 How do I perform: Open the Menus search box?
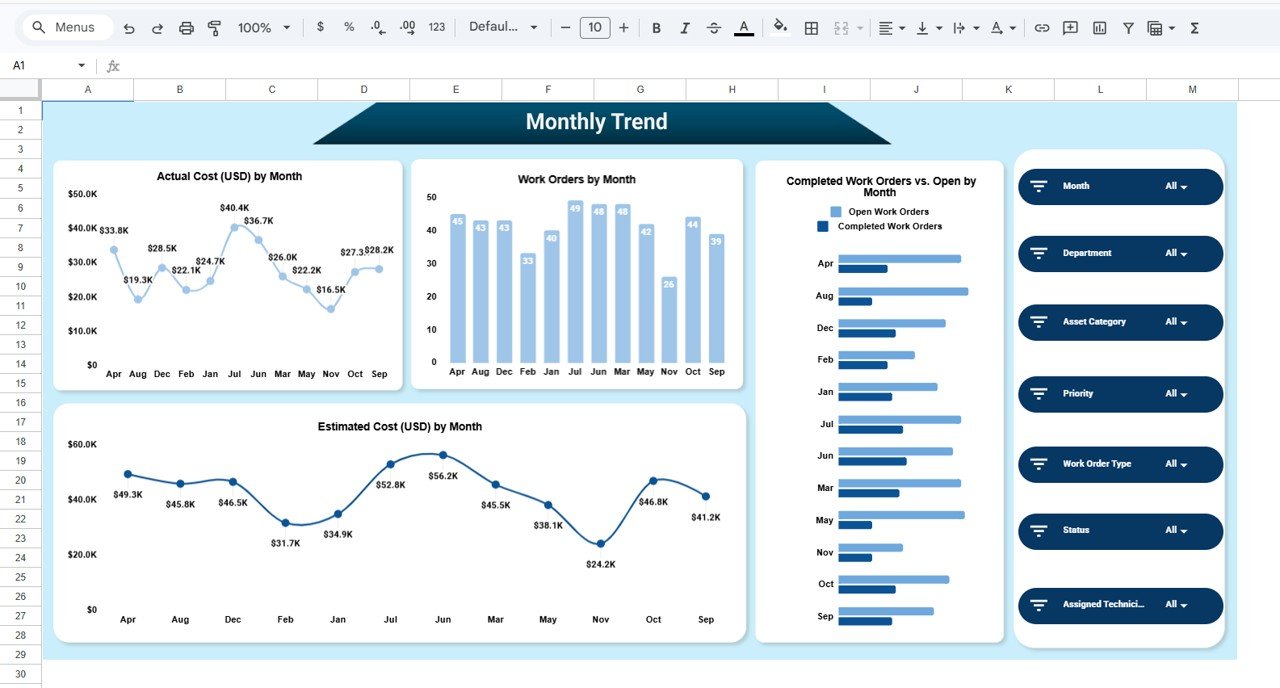click(66, 27)
